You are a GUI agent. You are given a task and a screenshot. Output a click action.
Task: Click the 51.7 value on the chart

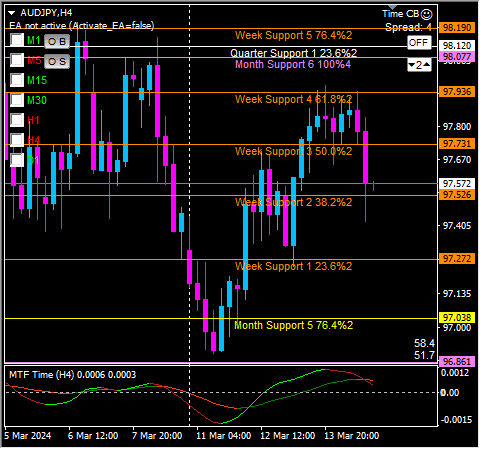click(x=424, y=355)
